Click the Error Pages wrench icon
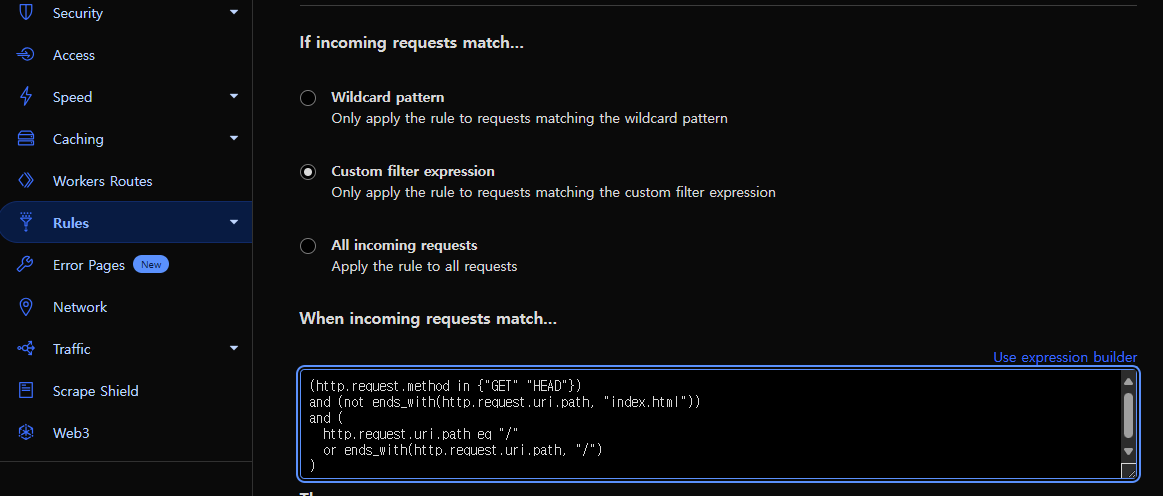This screenshot has height=496, width=1163. click(x=26, y=265)
